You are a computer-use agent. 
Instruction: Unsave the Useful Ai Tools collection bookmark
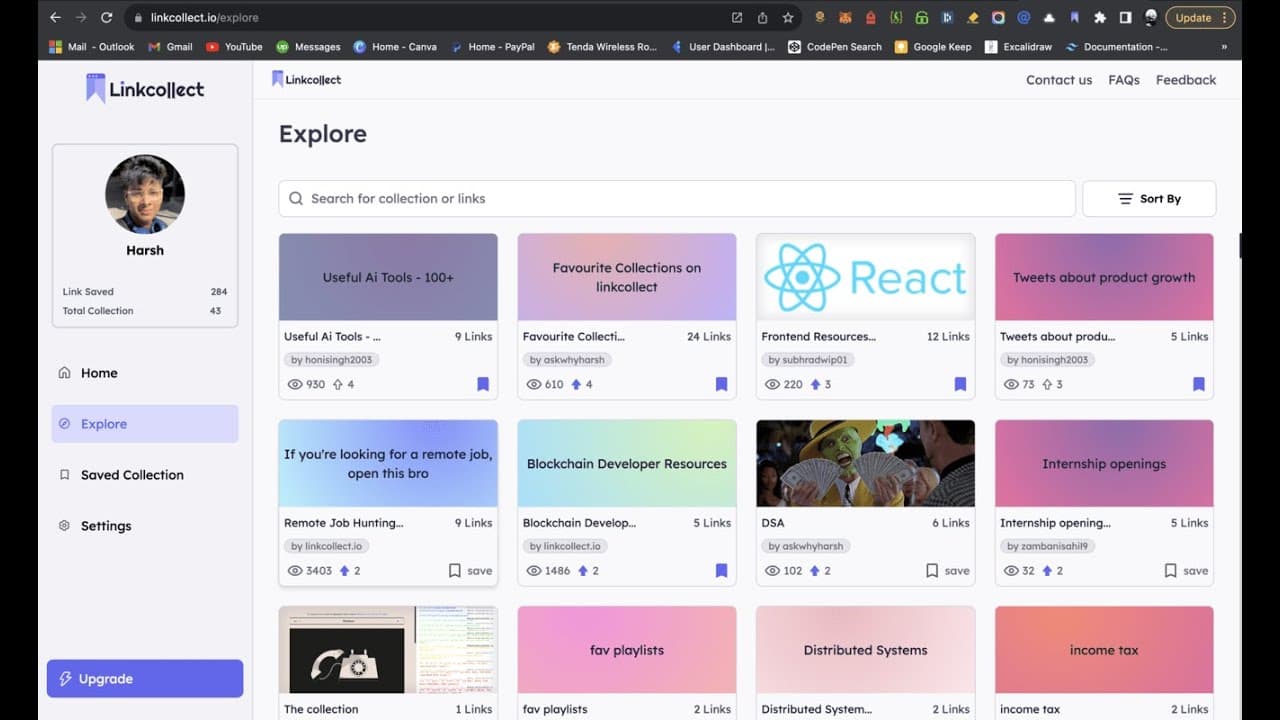click(483, 384)
